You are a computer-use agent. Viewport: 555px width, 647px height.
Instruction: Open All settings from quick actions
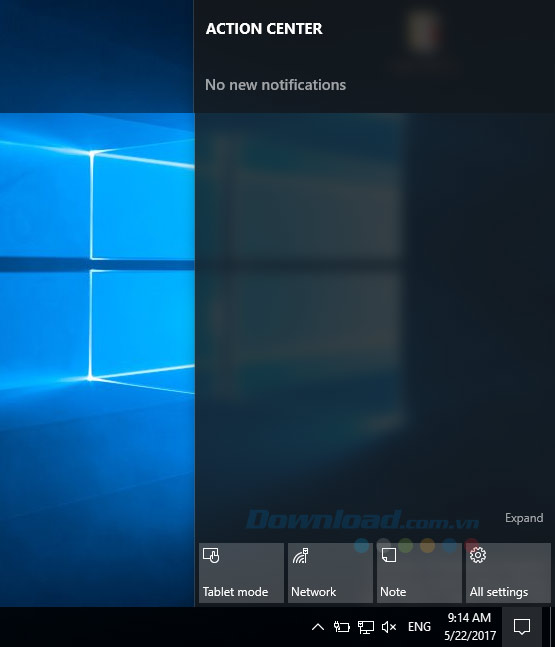pyautogui.click(x=508, y=573)
